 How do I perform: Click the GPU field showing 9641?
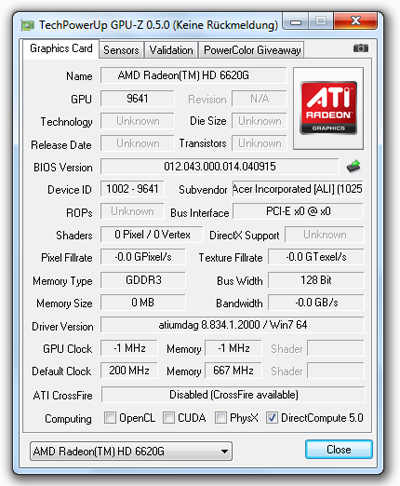(137, 98)
